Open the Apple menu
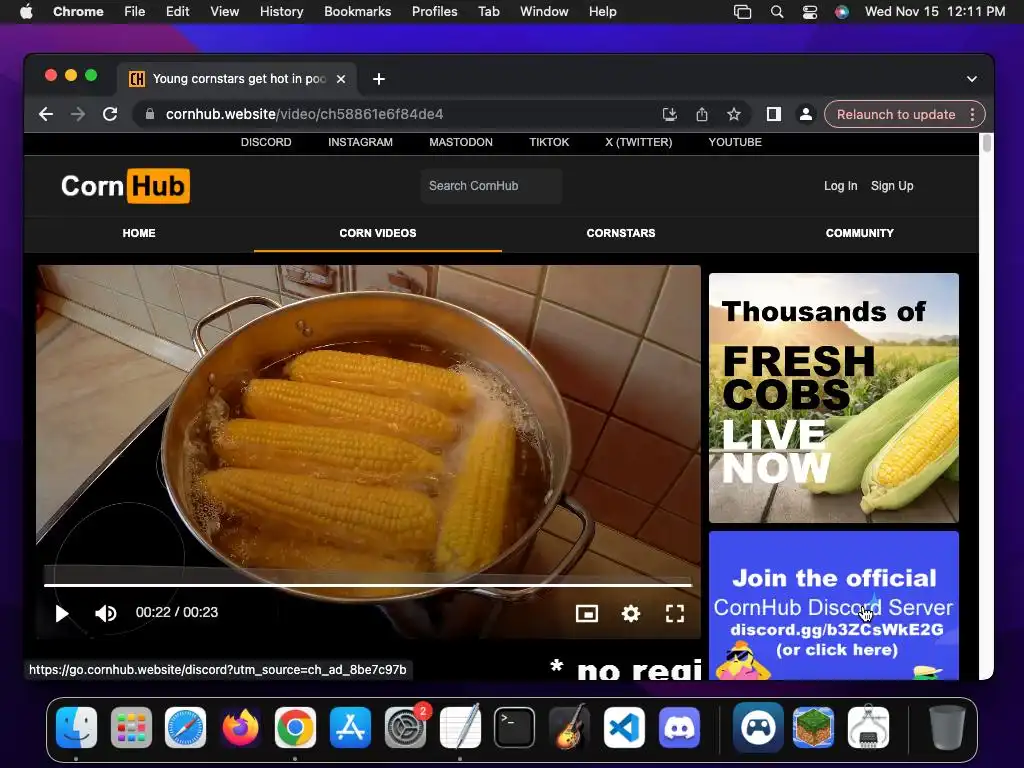Viewport: 1024px width, 768px height. 26,12
